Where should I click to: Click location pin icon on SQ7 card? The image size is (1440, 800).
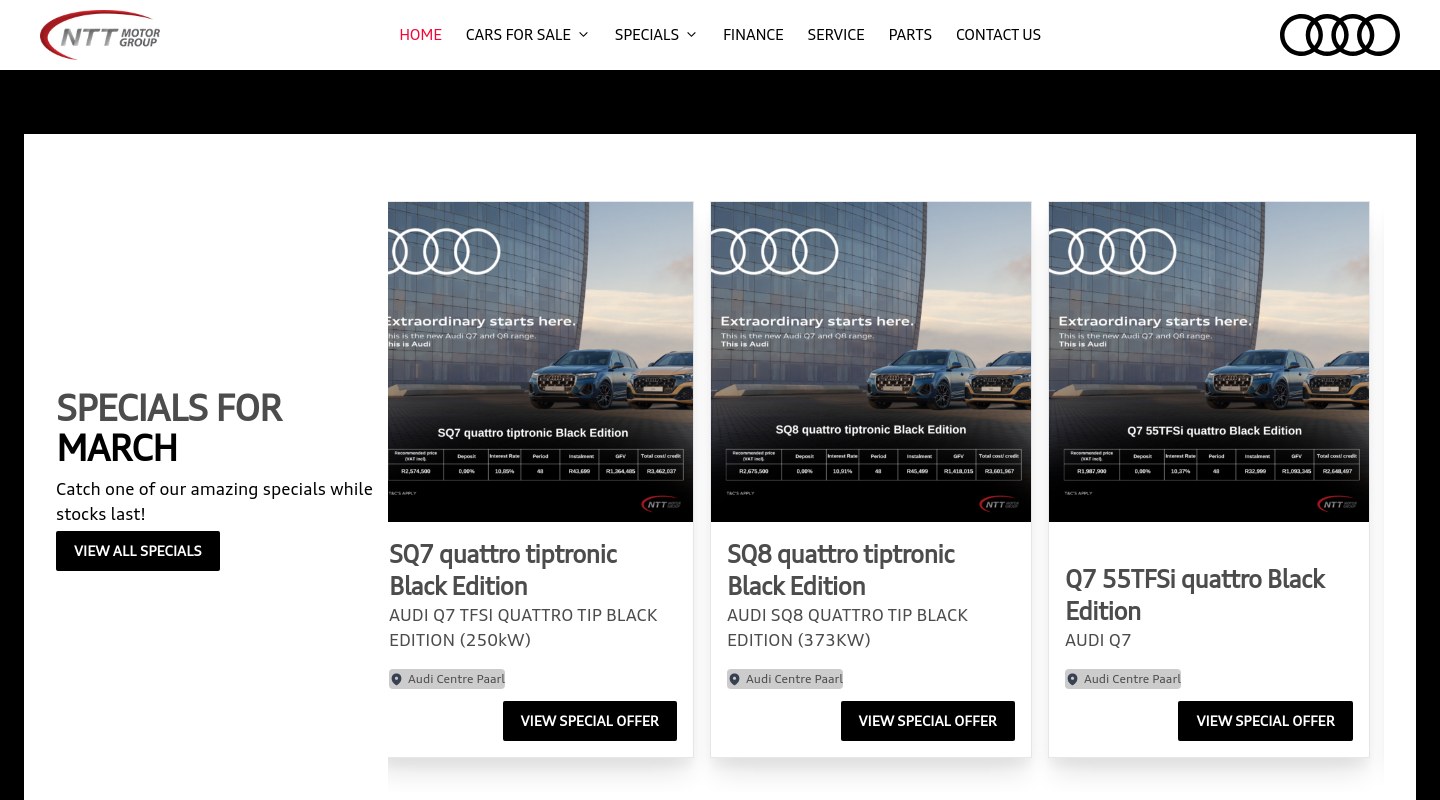click(396, 679)
